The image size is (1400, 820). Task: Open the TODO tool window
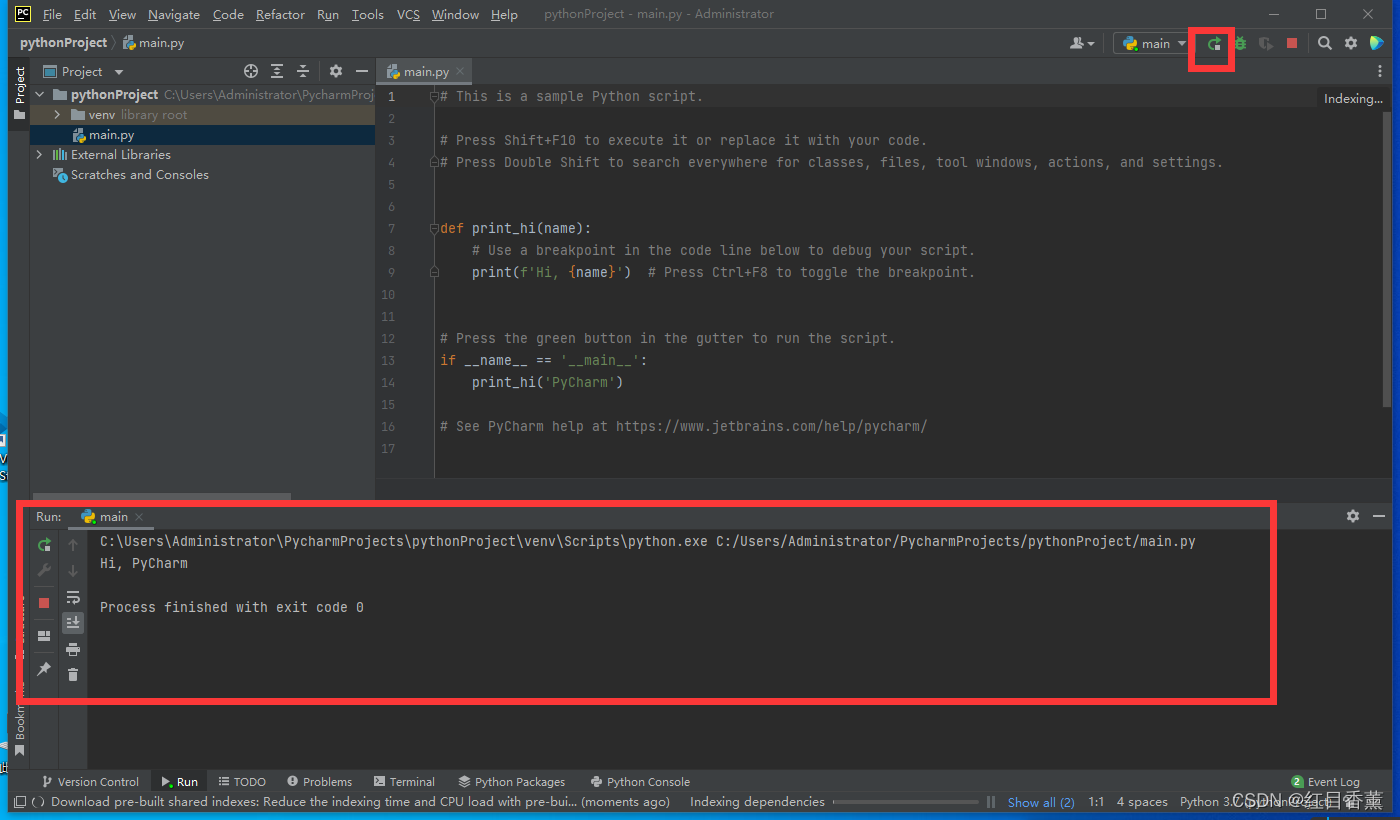pyautogui.click(x=242, y=782)
